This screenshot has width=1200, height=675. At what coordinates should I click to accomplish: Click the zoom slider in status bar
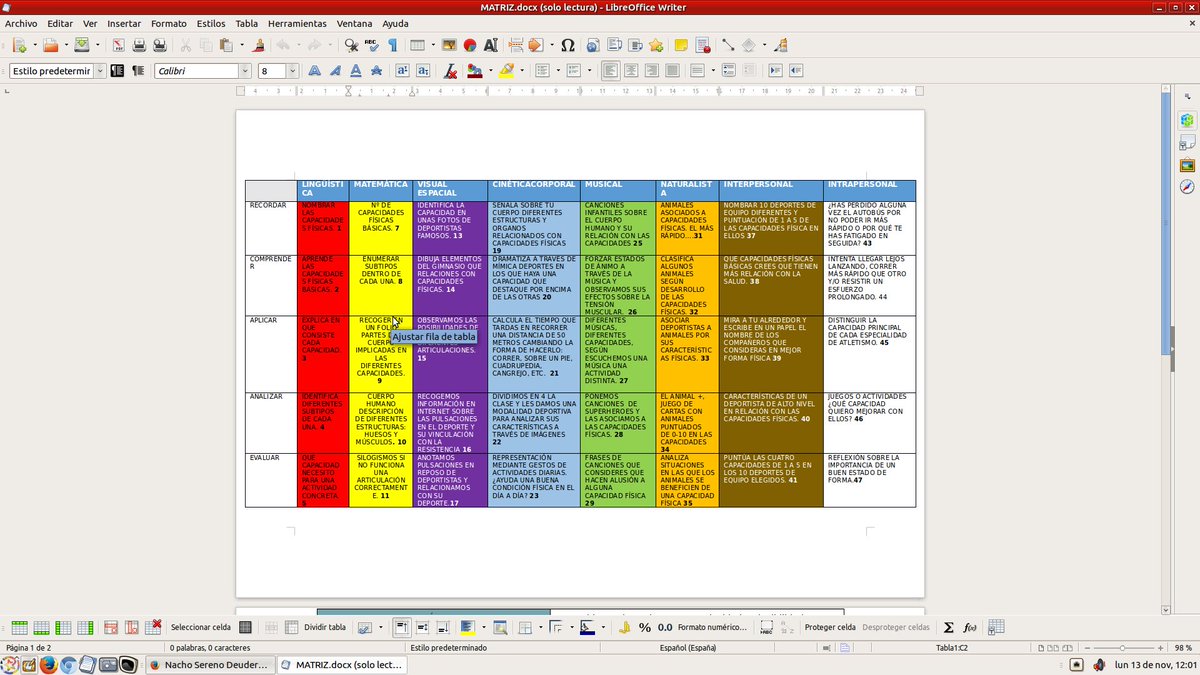(1122, 648)
